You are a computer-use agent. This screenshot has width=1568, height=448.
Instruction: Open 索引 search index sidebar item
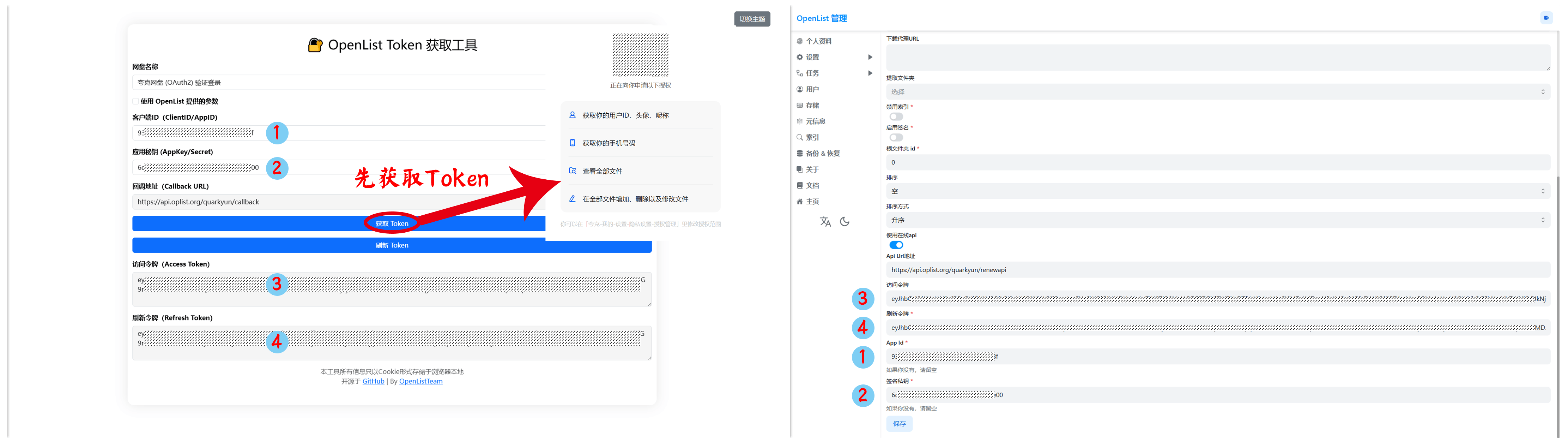[x=812, y=138]
